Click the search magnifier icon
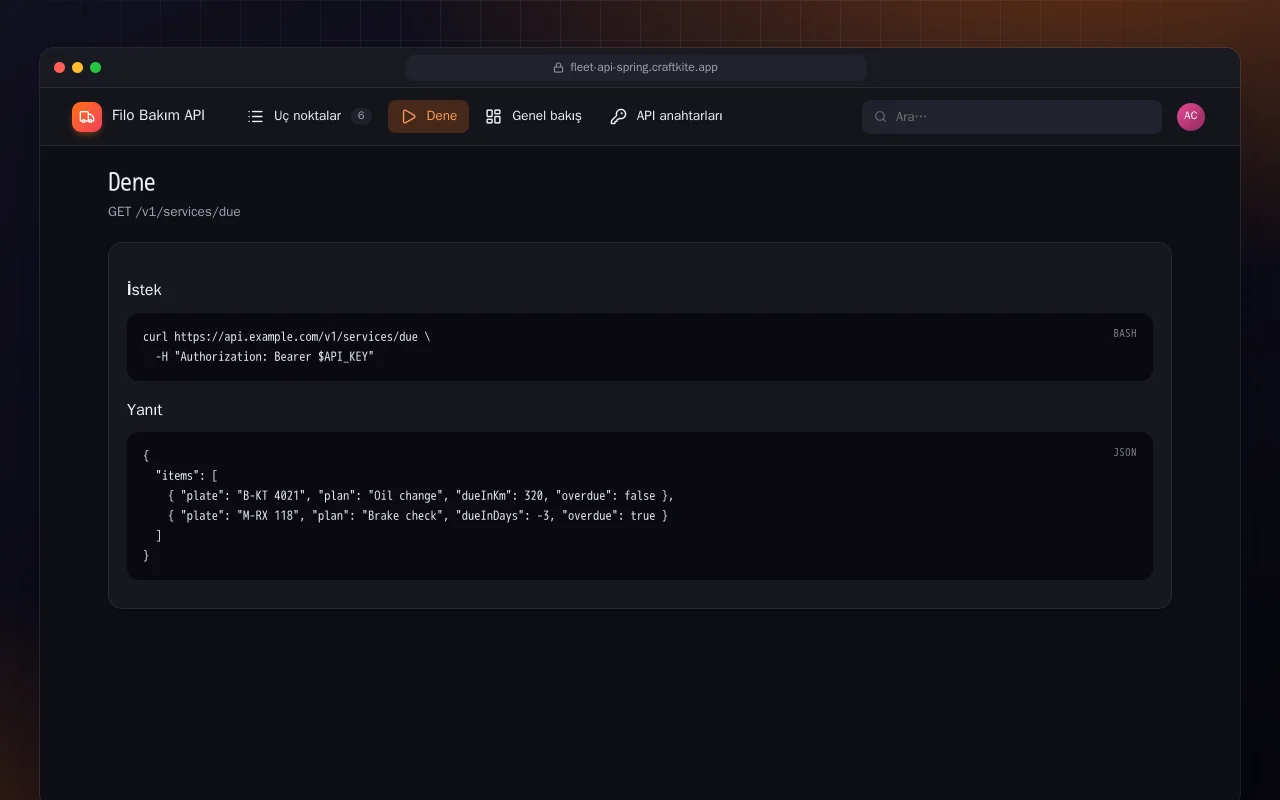The height and width of the screenshot is (800, 1280). point(881,117)
